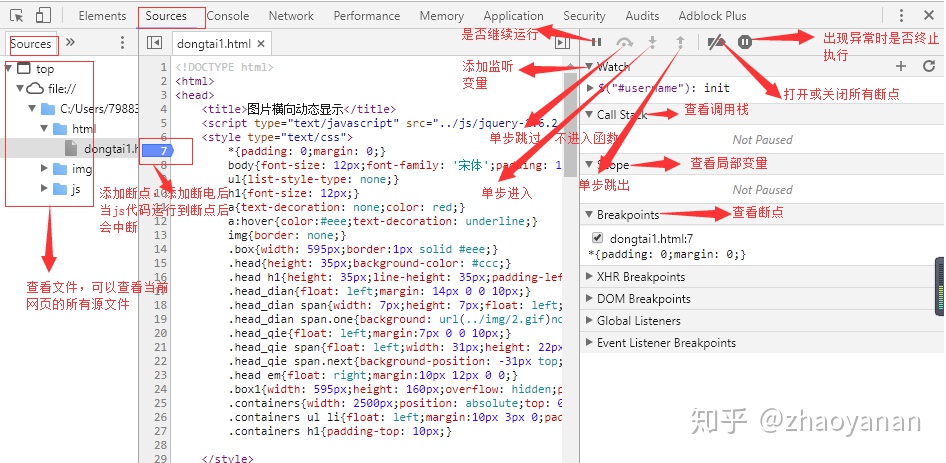
Task: Refresh watch expressions
Action: point(929,66)
